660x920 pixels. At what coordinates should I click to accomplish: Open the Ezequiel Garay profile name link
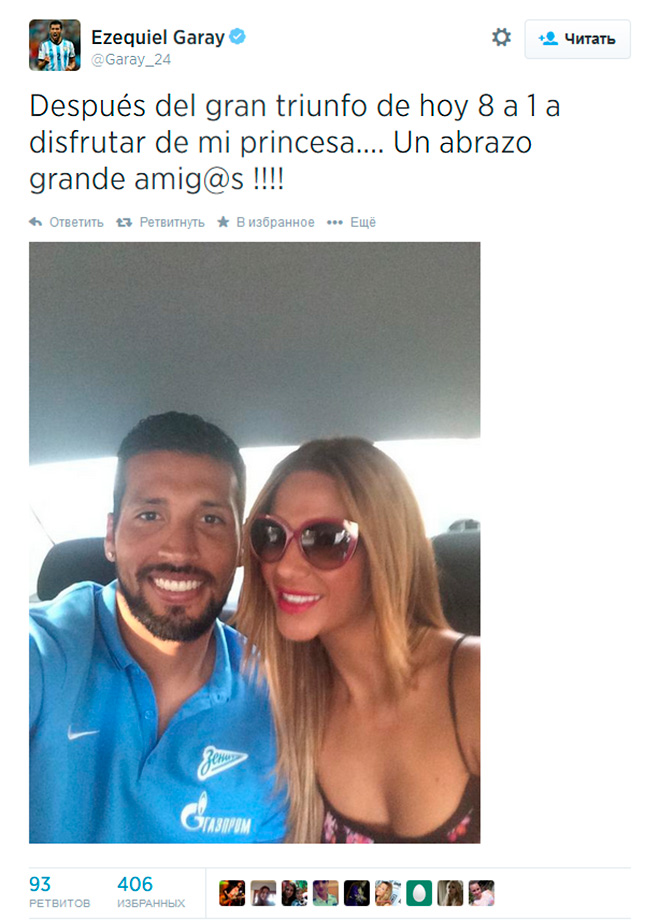point(158,38)
